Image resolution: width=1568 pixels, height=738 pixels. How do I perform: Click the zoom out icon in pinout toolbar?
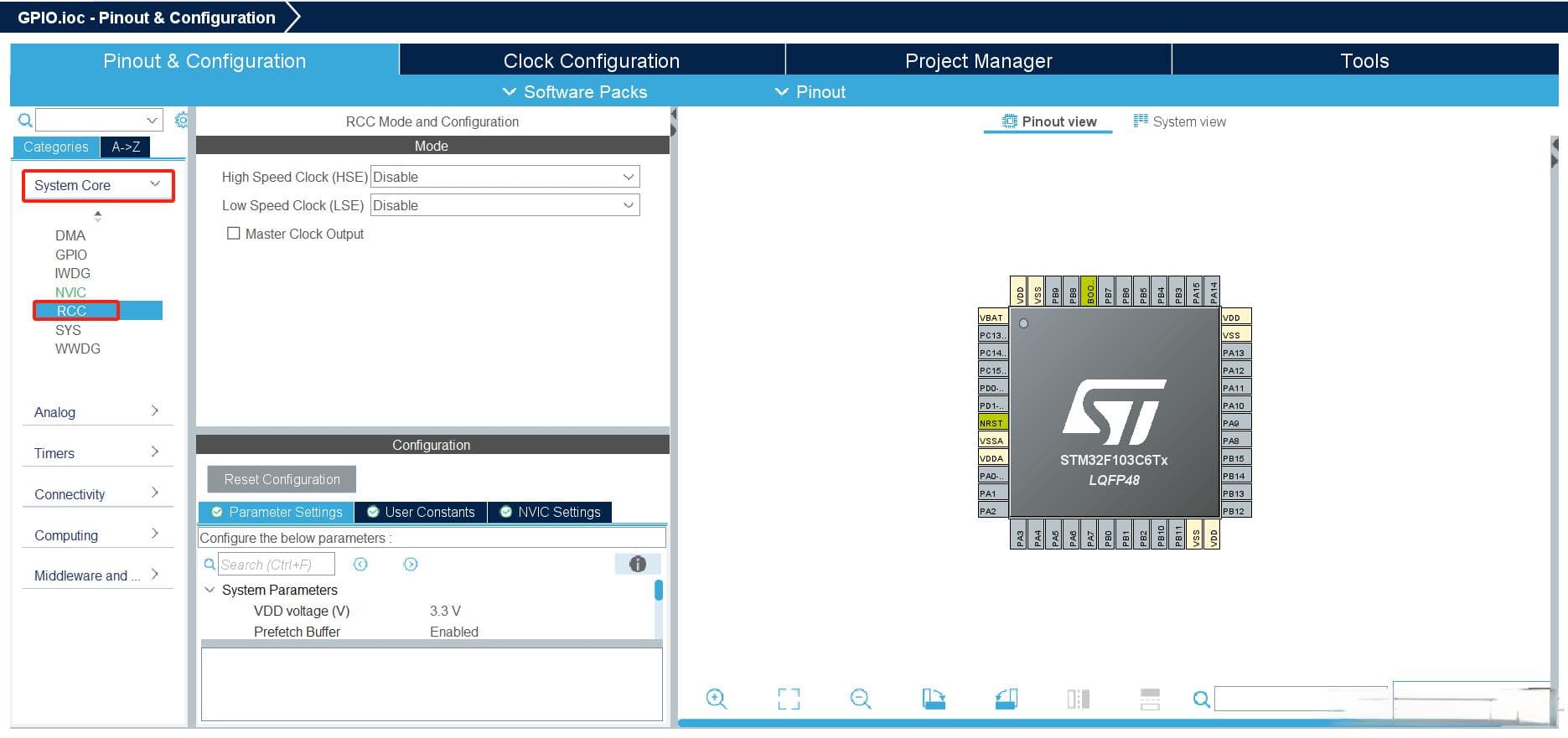pyautogui.click(x=861, y=699)
